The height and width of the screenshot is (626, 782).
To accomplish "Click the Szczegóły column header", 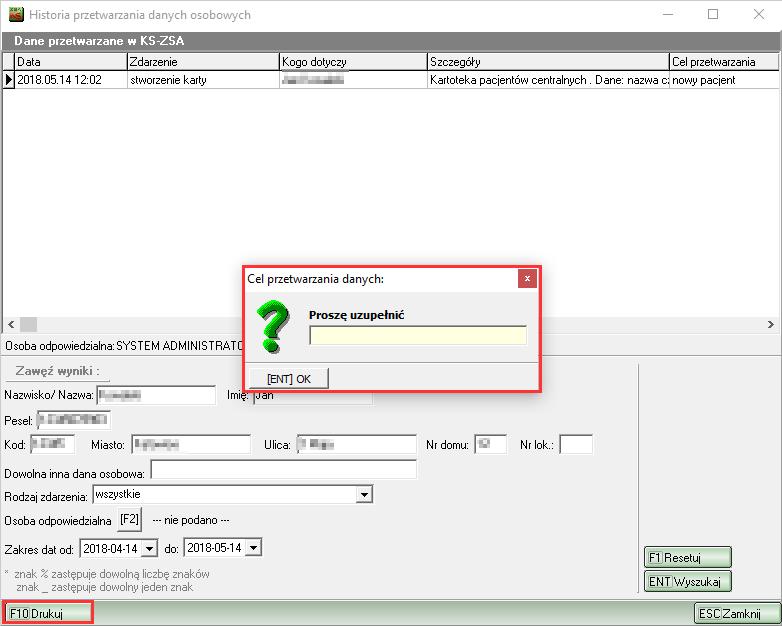I will click(549, 62).
